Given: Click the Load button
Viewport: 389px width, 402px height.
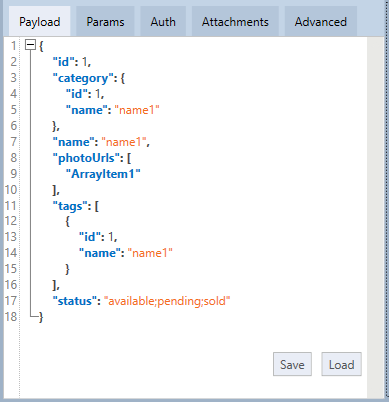Looking at the screenshot, I should click(x=341, y=364).
